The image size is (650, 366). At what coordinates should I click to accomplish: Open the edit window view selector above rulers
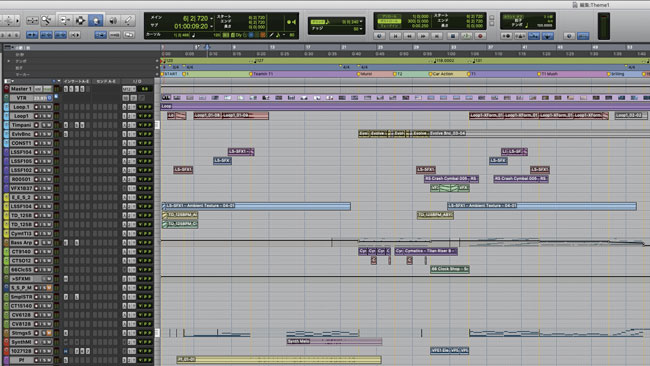coord(8,48)
